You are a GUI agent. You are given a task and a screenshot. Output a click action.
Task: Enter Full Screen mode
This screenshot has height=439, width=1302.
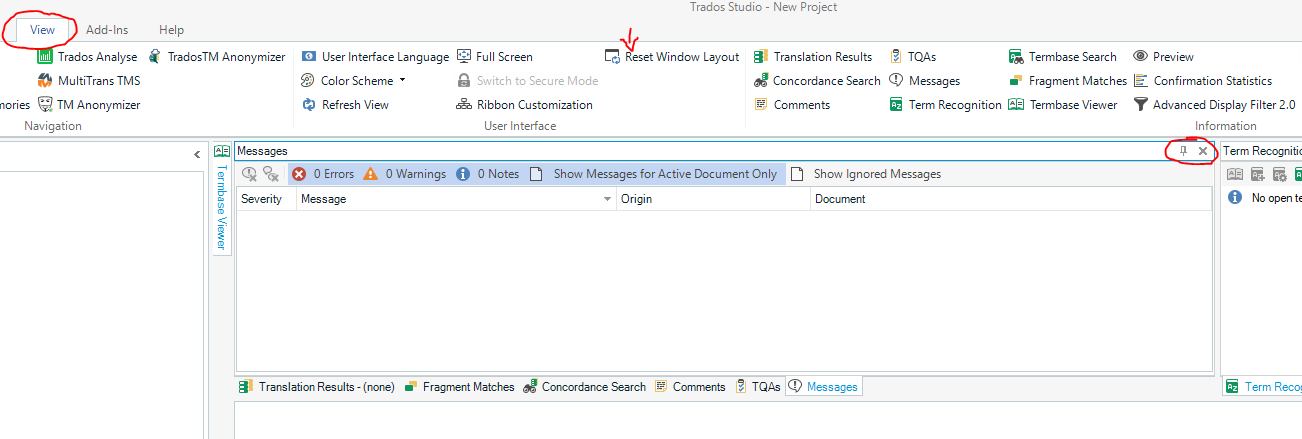(495, 57)
